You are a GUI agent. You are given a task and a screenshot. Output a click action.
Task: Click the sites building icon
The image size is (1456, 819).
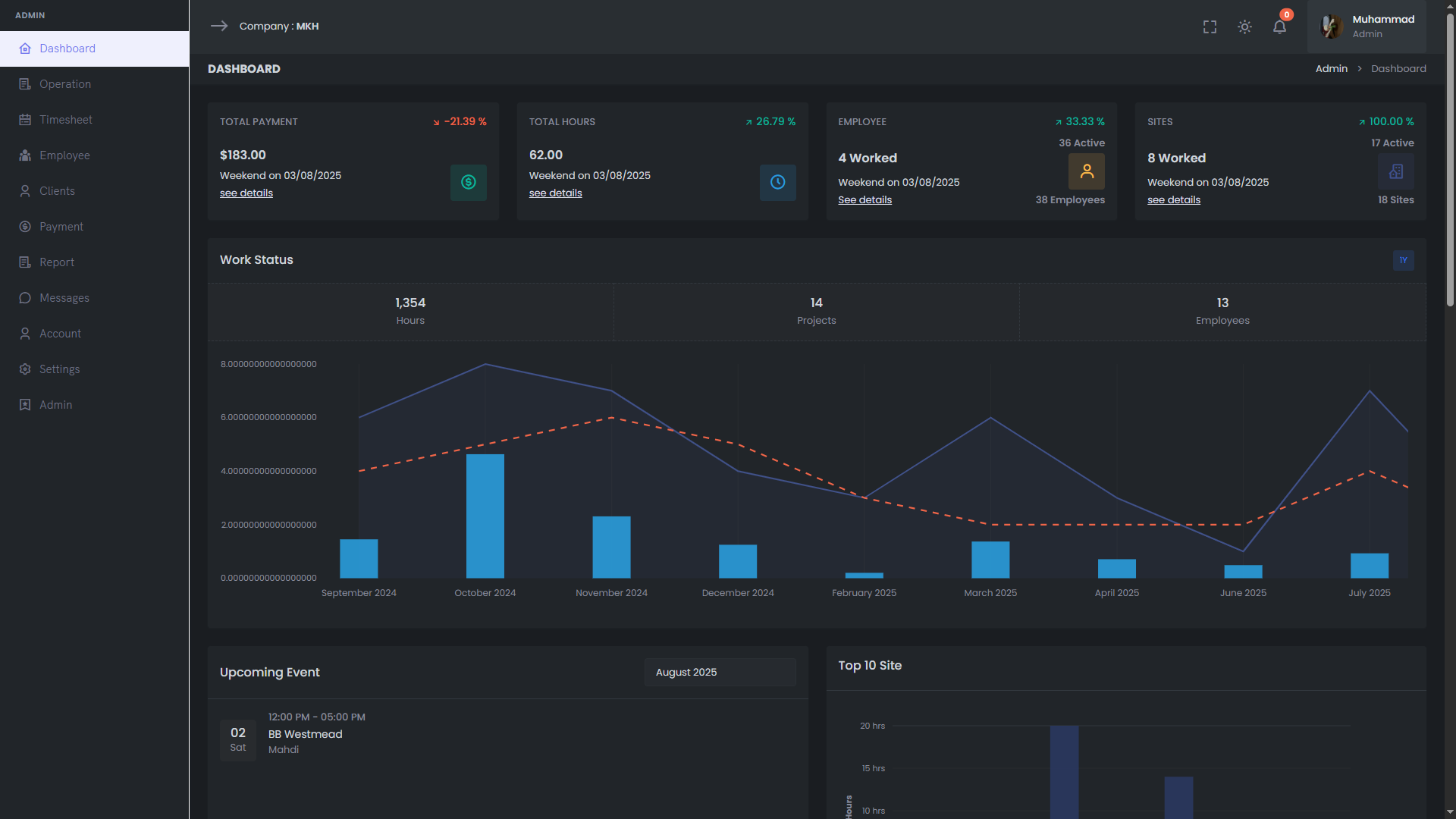coord(1395,171)
